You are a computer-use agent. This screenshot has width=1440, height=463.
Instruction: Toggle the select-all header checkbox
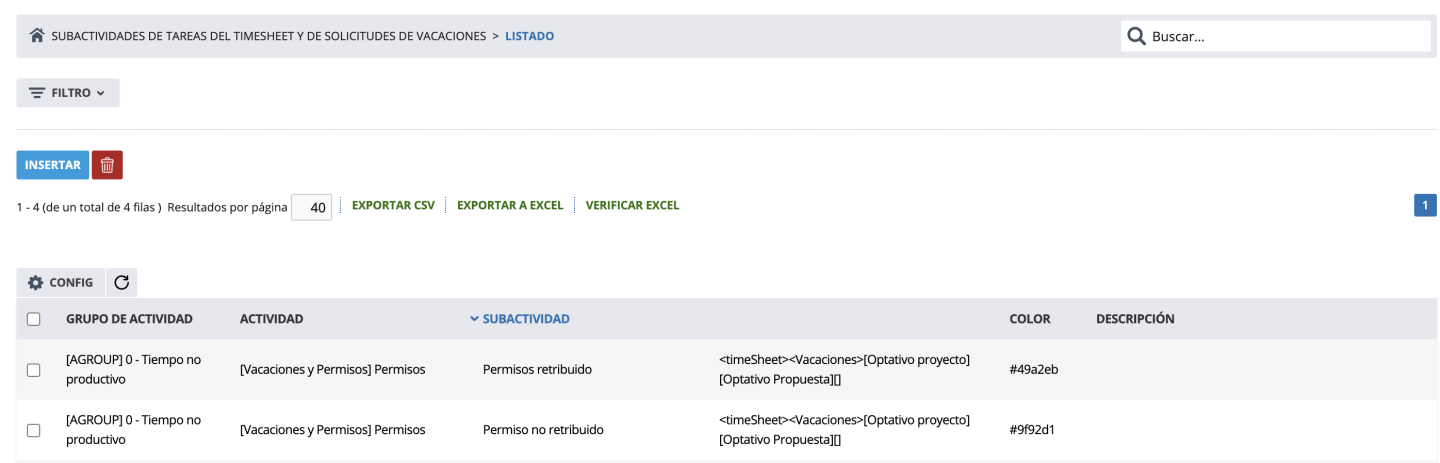[34, 319]
